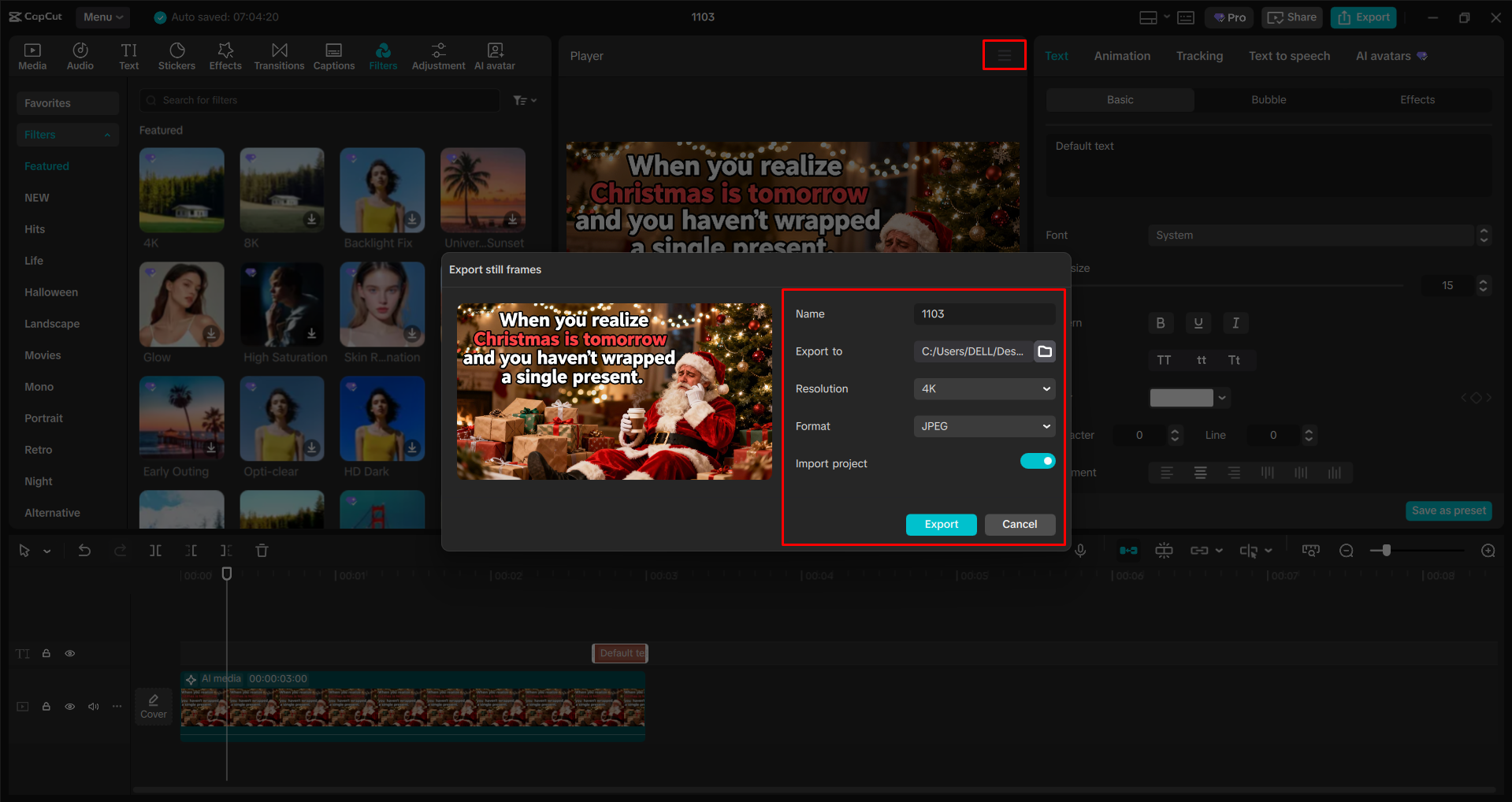Open the Menu dropdown in the title bar

pyautogui.click(x=102, y=17)
